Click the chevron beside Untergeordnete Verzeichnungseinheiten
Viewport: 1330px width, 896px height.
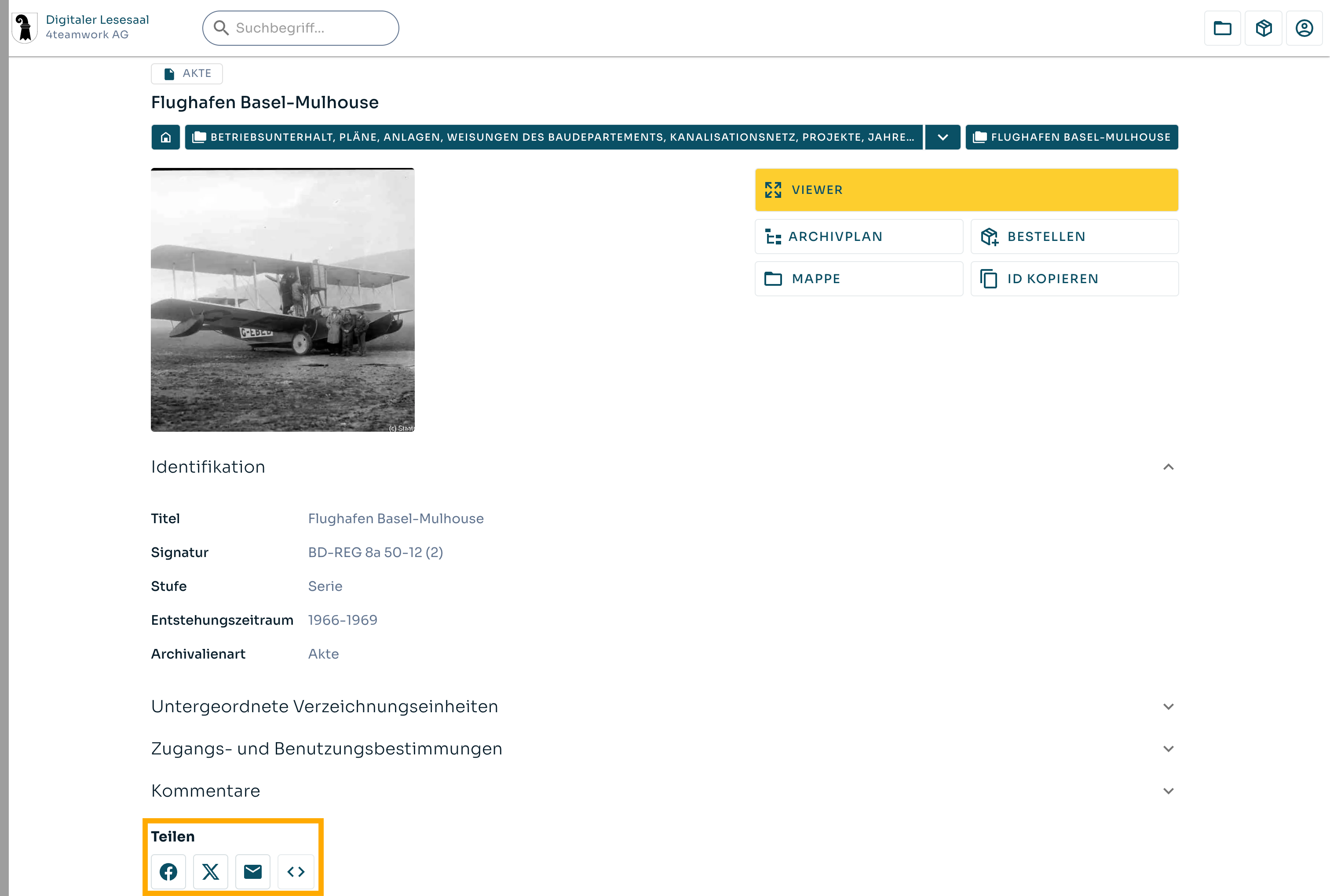pos(1168,707)
